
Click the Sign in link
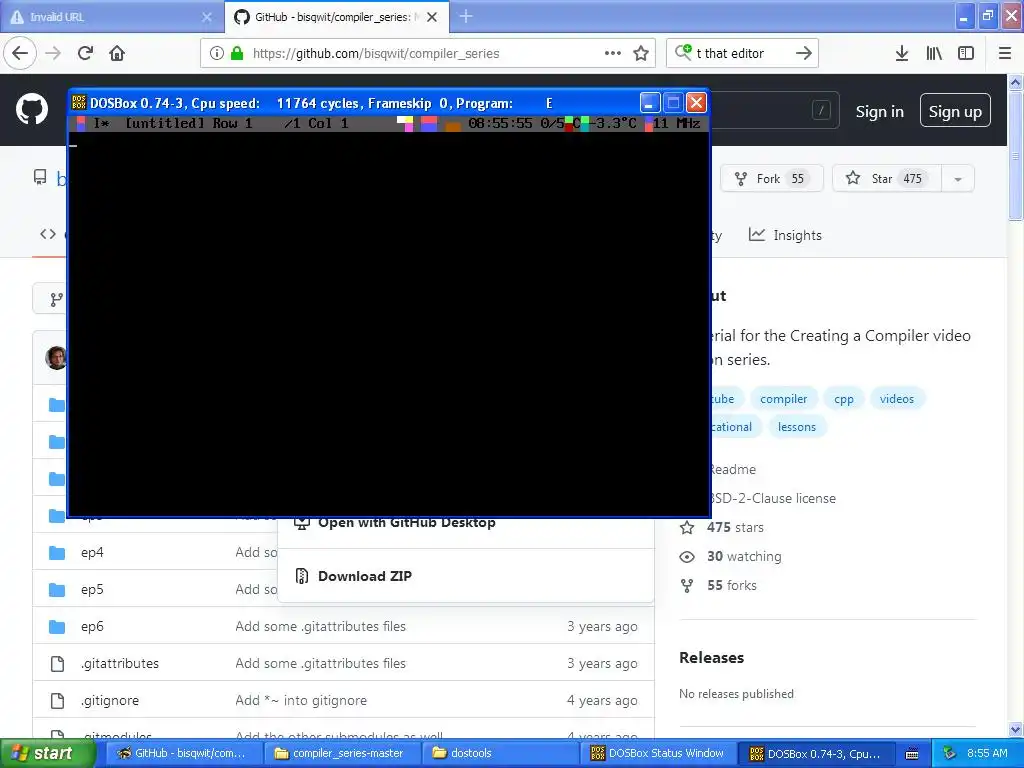point(880,112)
